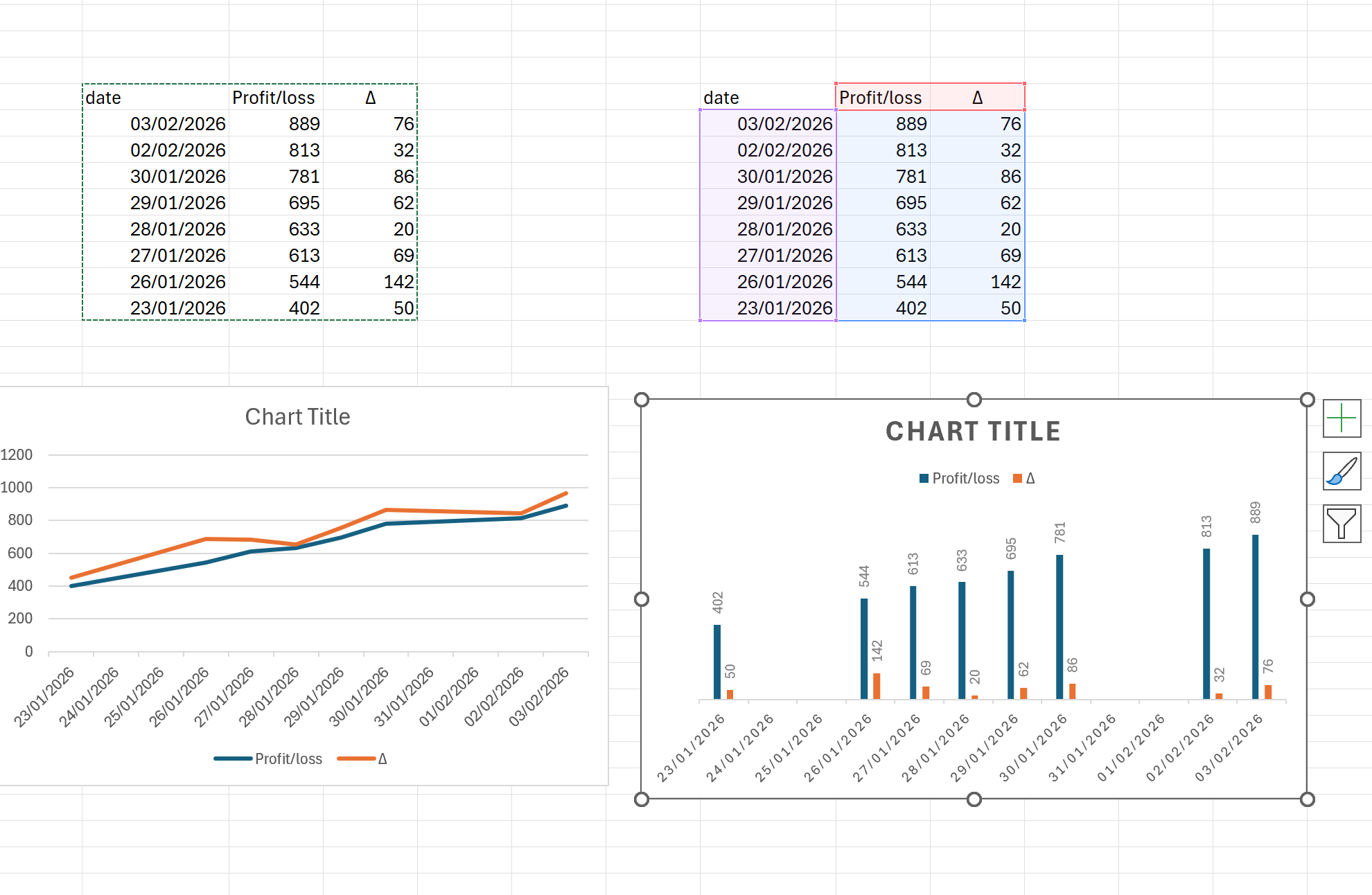
Task: Select the Δ header cell in left table
Action: tap(370, 97)
